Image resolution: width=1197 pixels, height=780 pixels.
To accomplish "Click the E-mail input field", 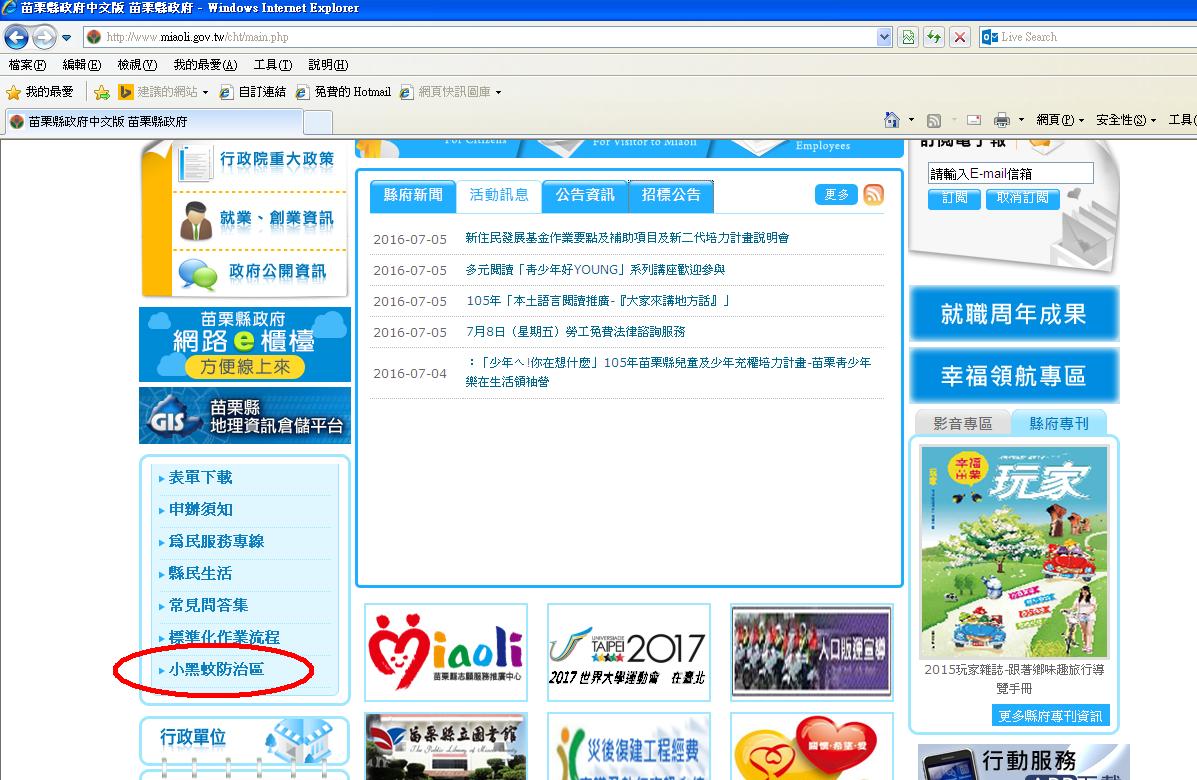I will pos(1010,174).
